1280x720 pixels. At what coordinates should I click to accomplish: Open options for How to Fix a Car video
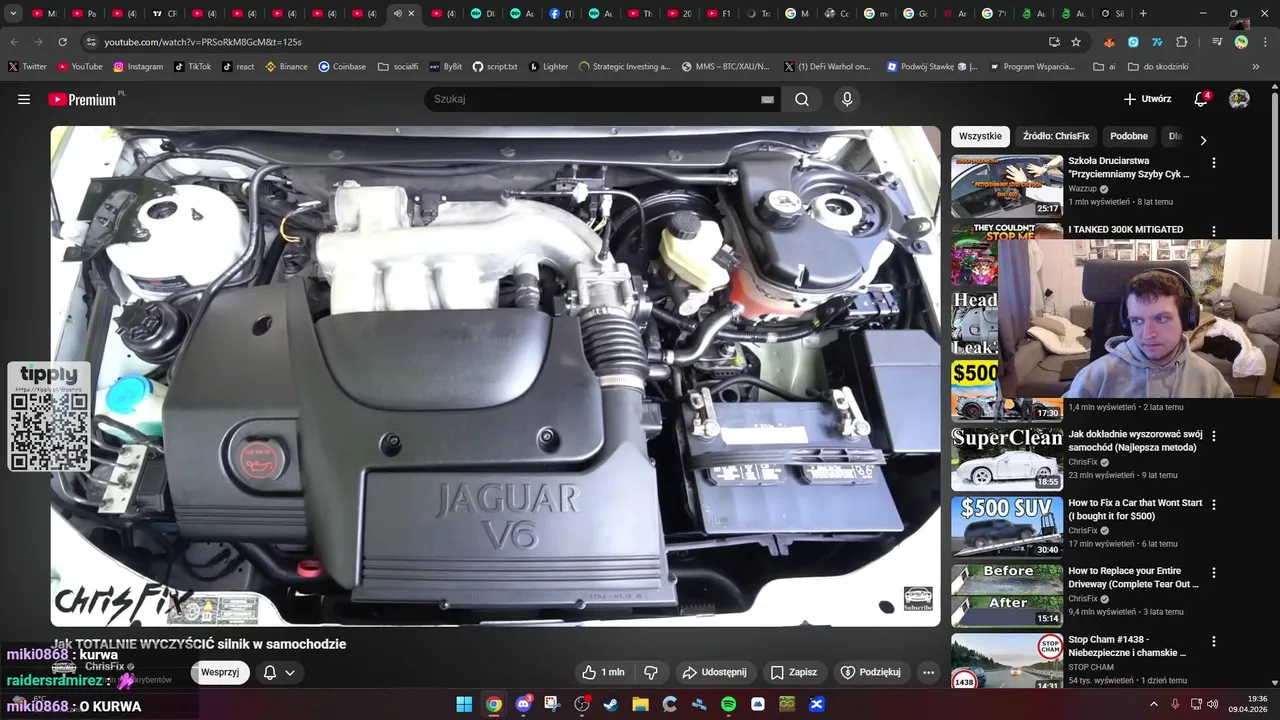(1214, 505)
